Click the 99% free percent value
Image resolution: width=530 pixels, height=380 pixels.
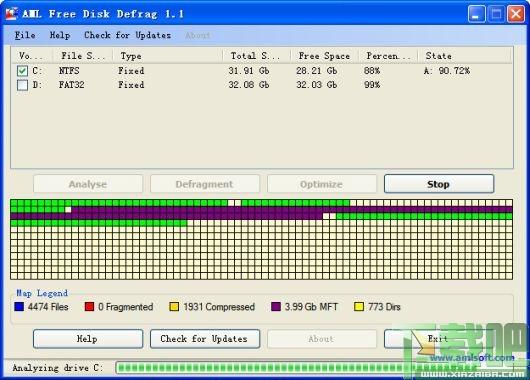(x=372, y=85)
